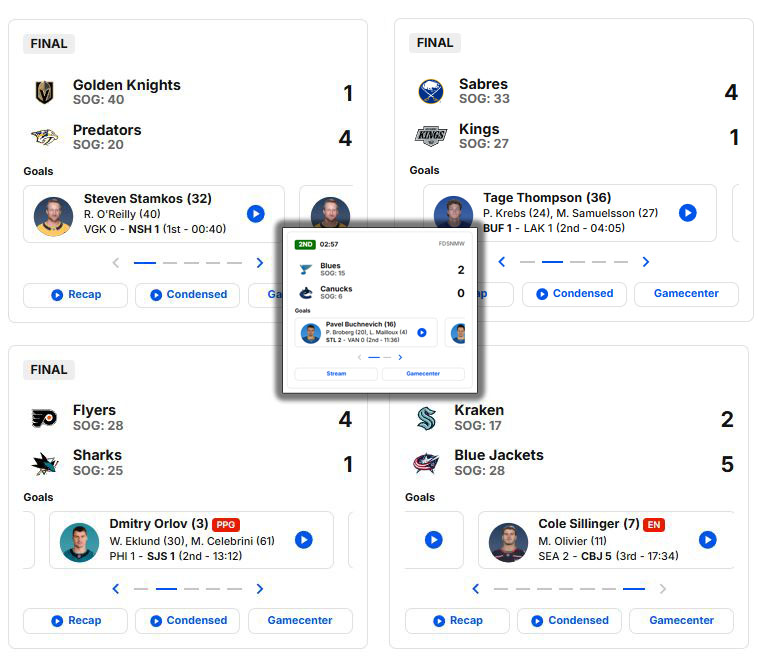Image resolution: width=758 pixels, height=663 pixels.
Task: Open Dmitry Orlov player headshot
Action: (x=79, y=542)
